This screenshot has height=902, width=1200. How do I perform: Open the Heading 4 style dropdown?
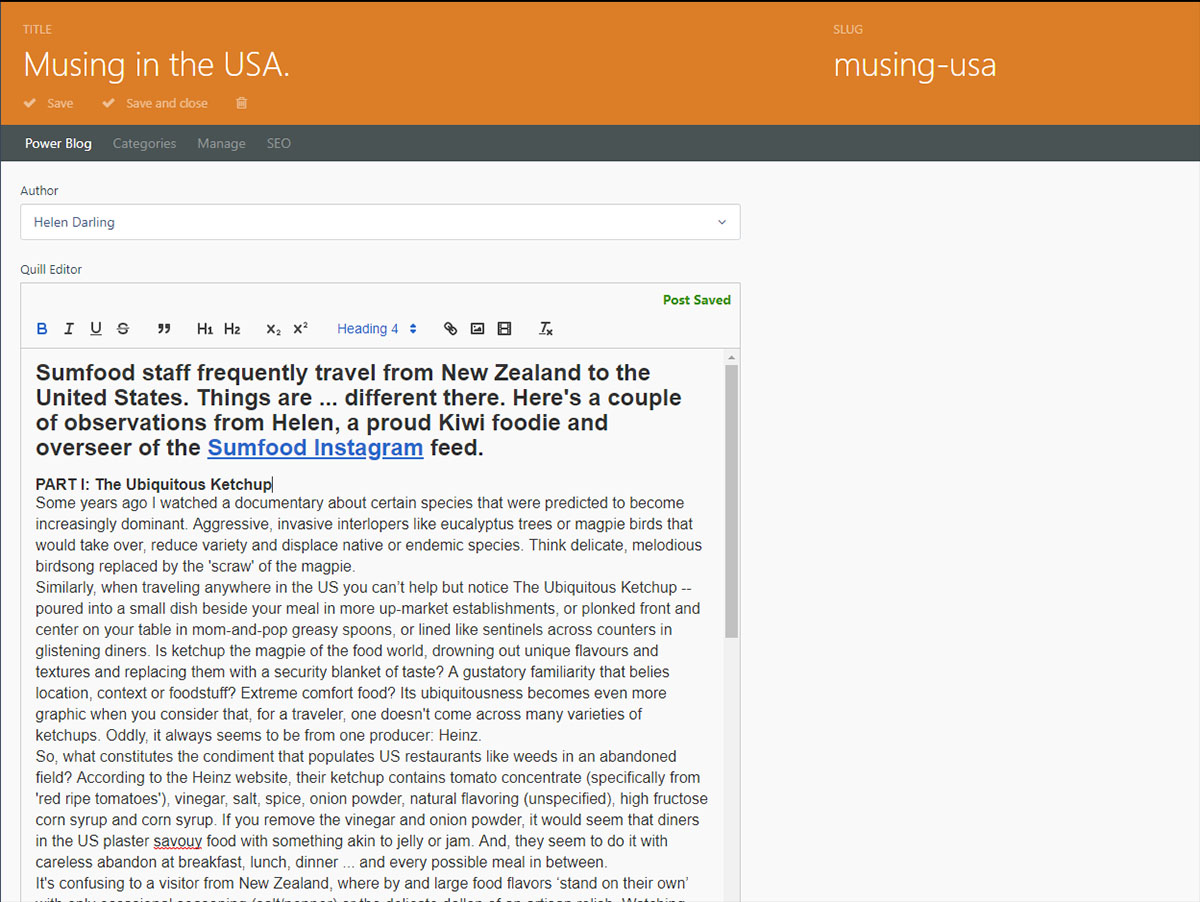pyautogui.click(x=377, y=329)
